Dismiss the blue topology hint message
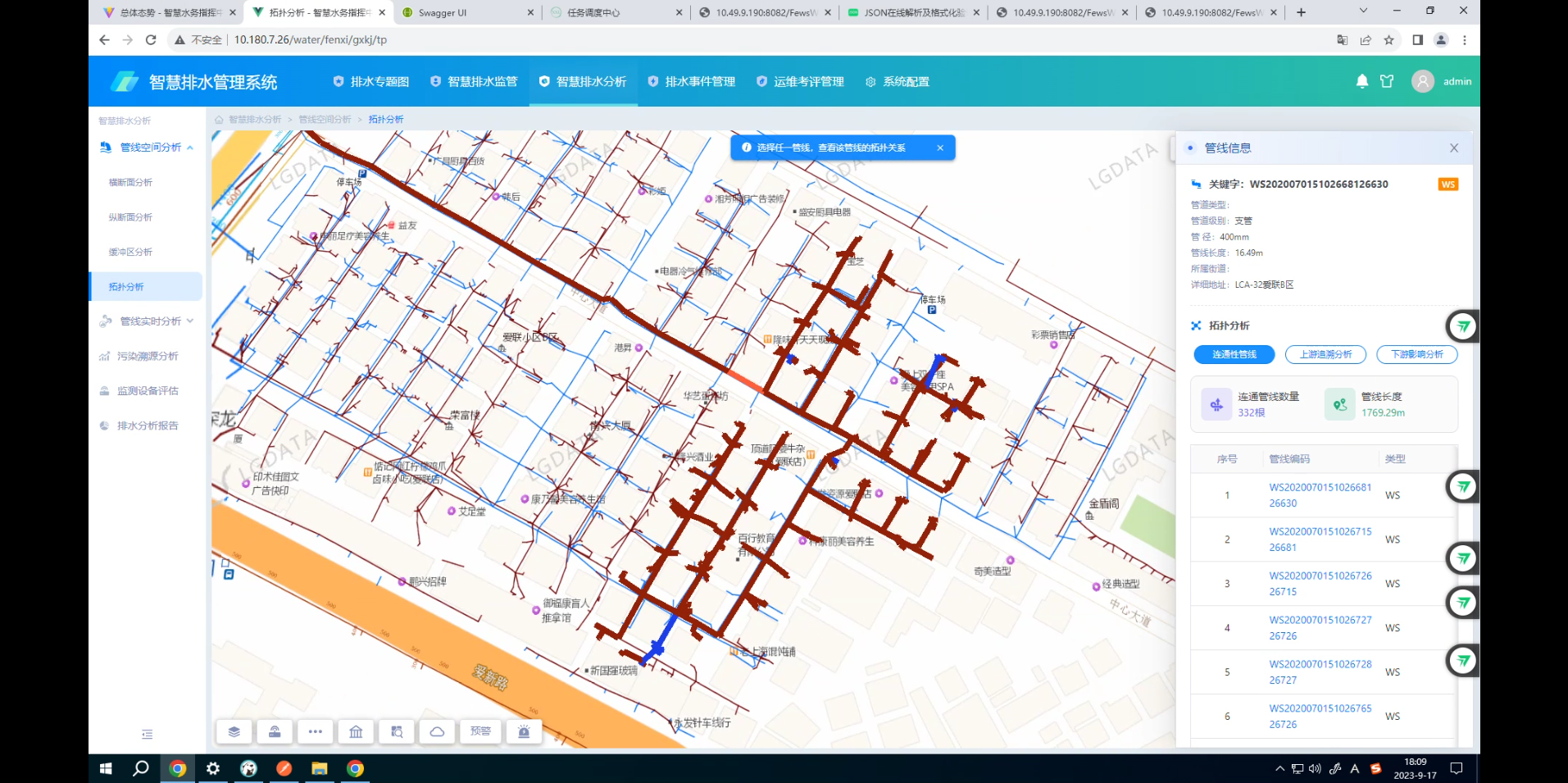This screenshot has width=1568, height=783. [940, 148]
